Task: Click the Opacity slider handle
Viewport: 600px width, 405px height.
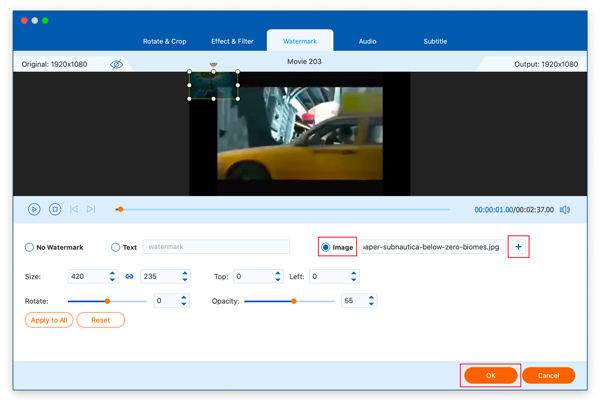Action: tap(294, 301)
